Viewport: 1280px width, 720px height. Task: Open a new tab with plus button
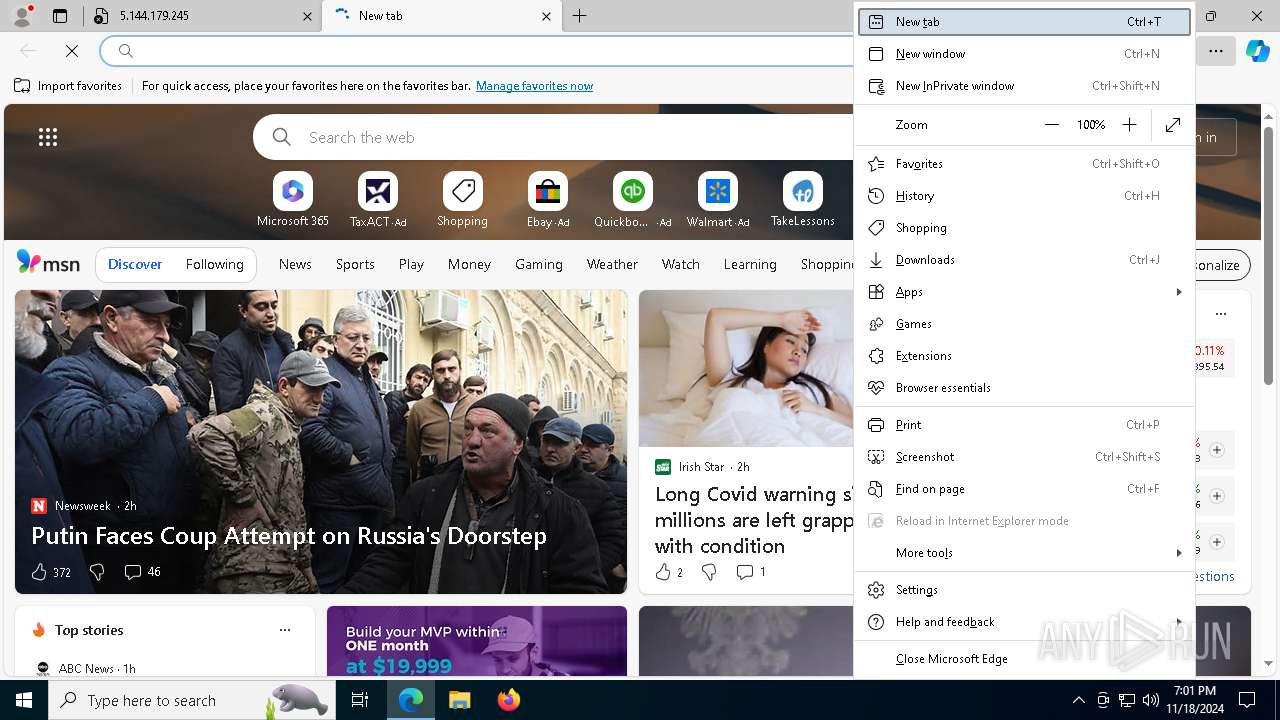pyautogui.click(x=579, y=16)
